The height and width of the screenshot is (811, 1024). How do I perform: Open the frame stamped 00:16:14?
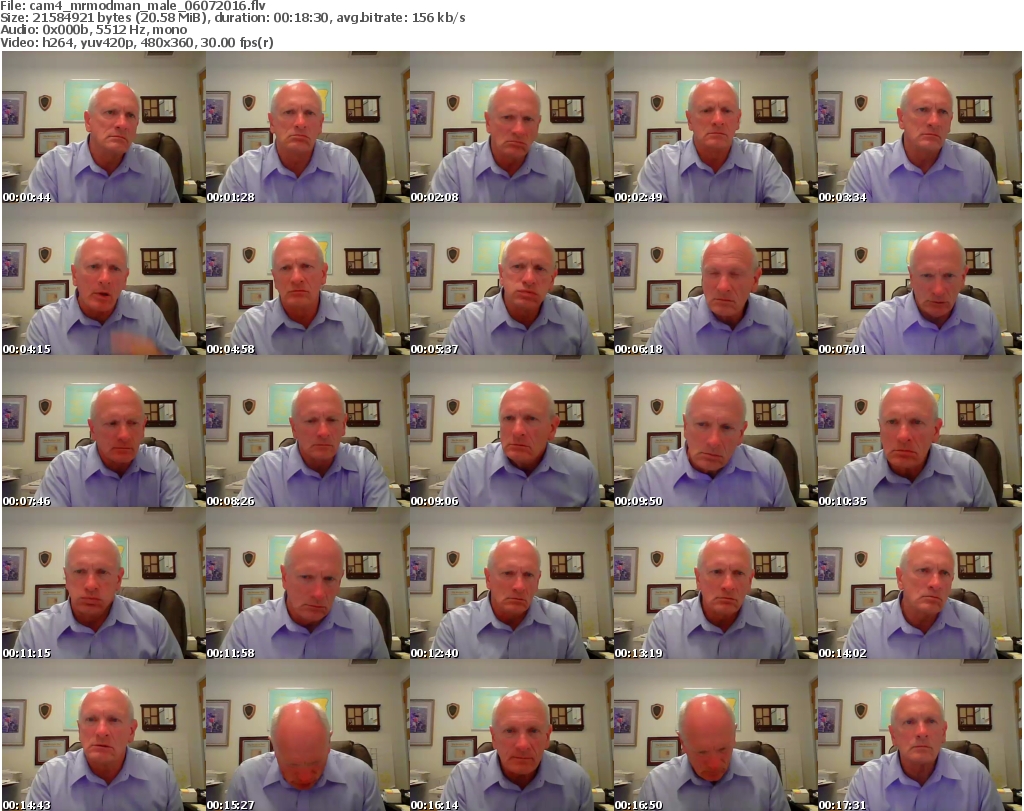pyautogui.click(x=511, y=735)
